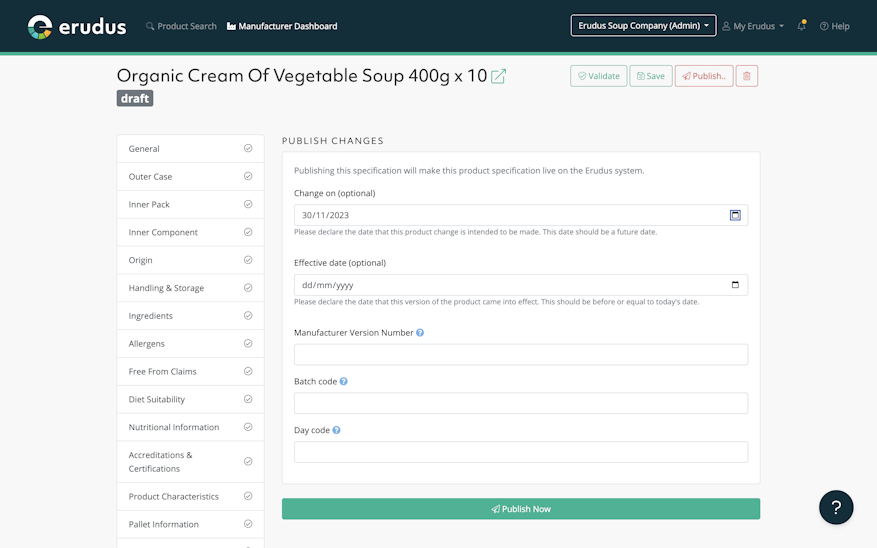Click the Free From Claims check icon
This screenshot has width=877, height=548.
tap(248, 371)
